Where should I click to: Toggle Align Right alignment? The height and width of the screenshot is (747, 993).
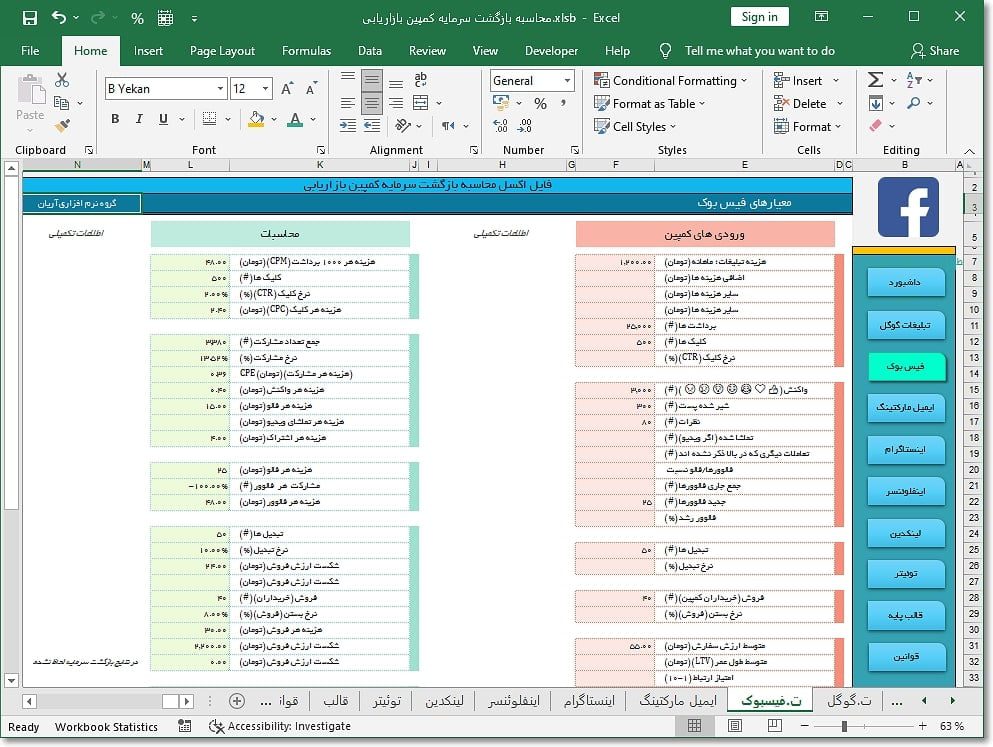click(x=396, y=103)
